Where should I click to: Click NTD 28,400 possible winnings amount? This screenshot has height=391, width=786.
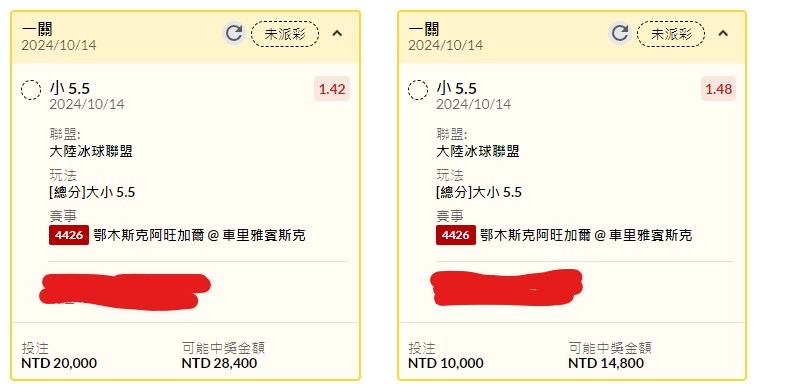pyautogui.click(x=219, y=363)
